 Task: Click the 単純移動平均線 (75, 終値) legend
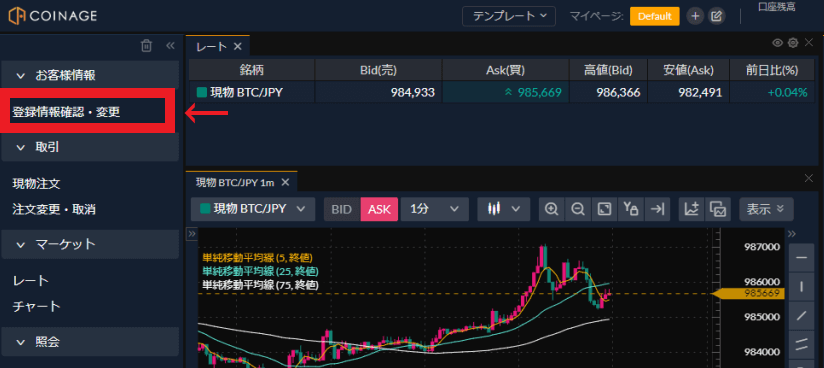[261, 285]
